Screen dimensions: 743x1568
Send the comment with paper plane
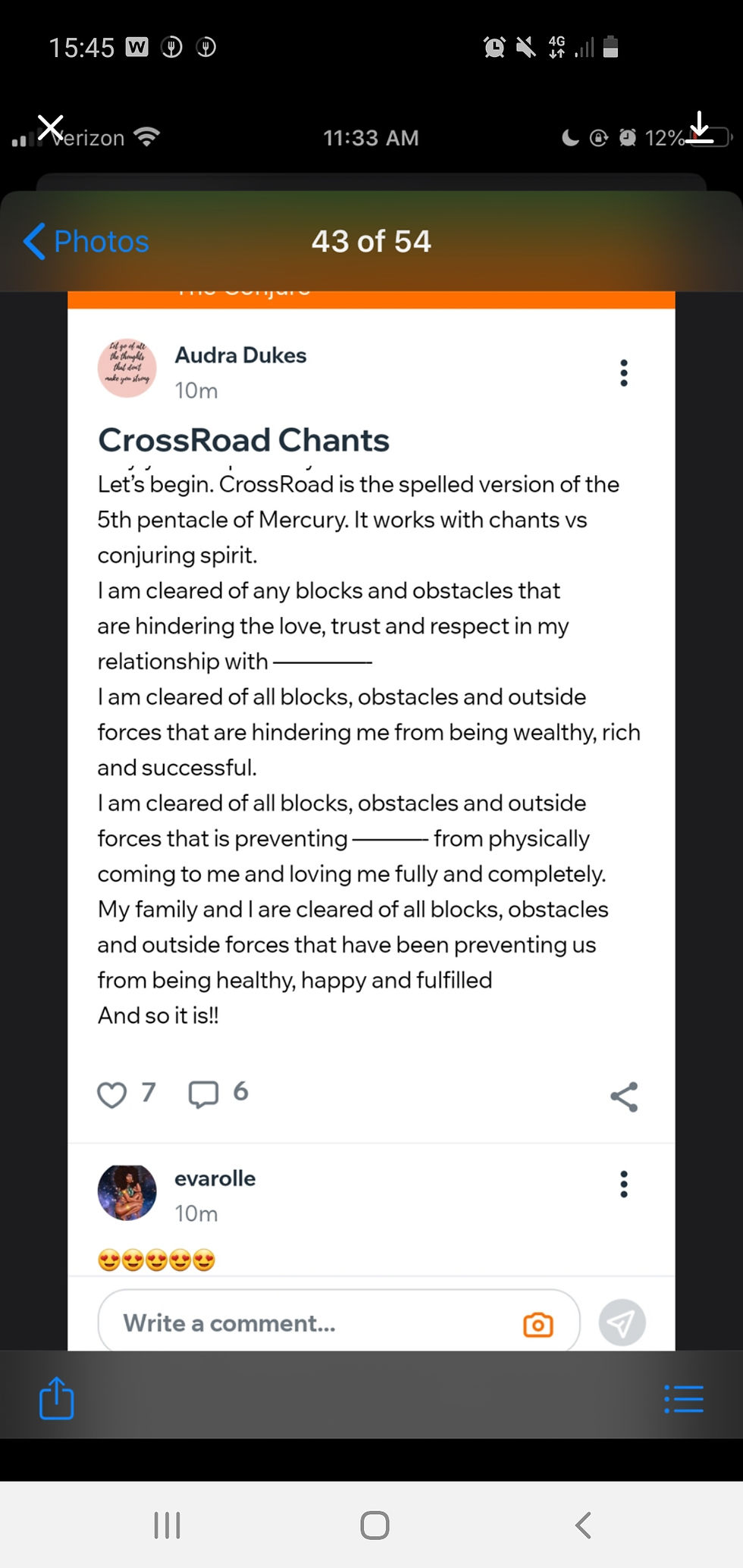[622, 1323]
